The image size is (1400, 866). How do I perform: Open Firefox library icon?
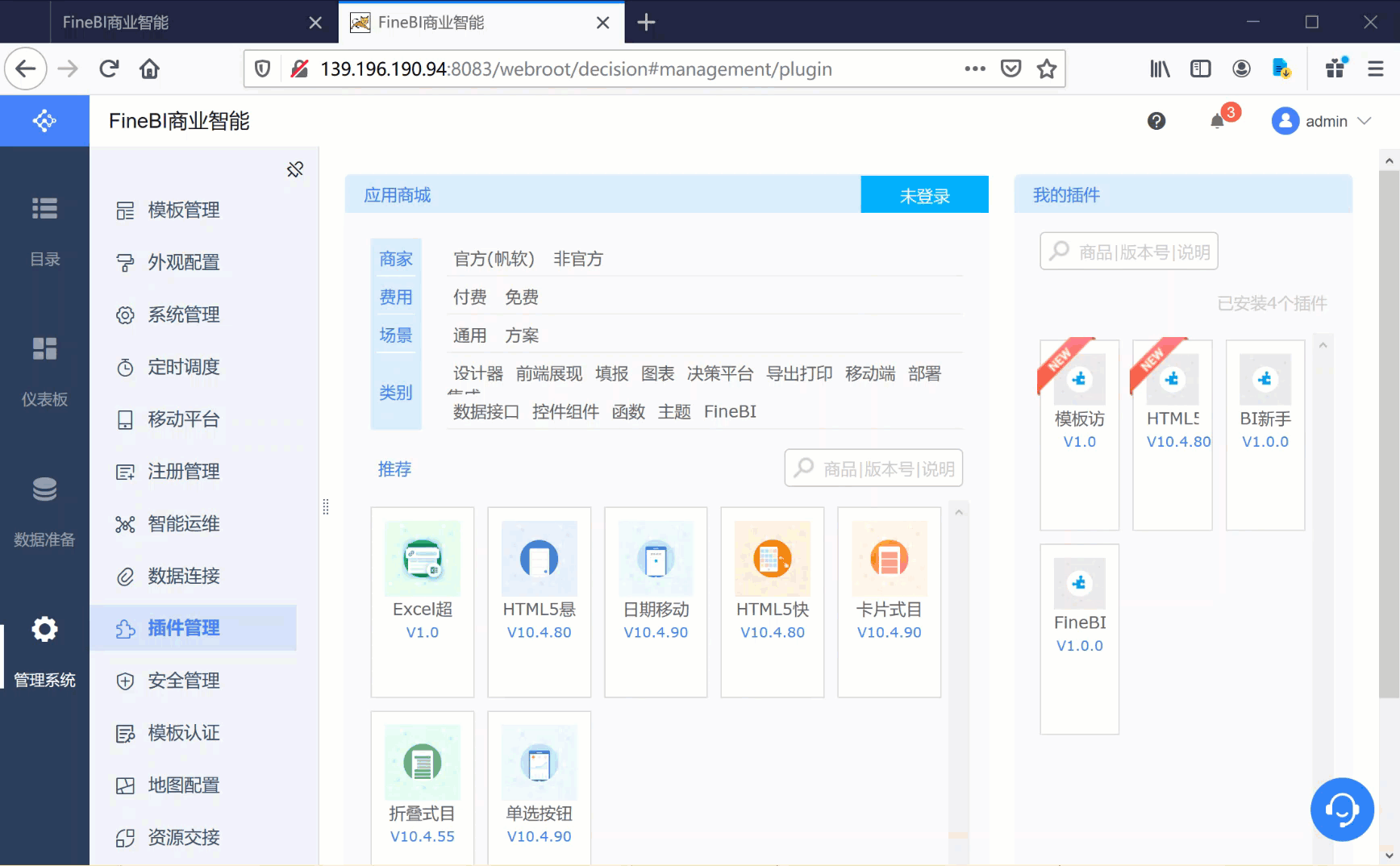coord(1160,69)
